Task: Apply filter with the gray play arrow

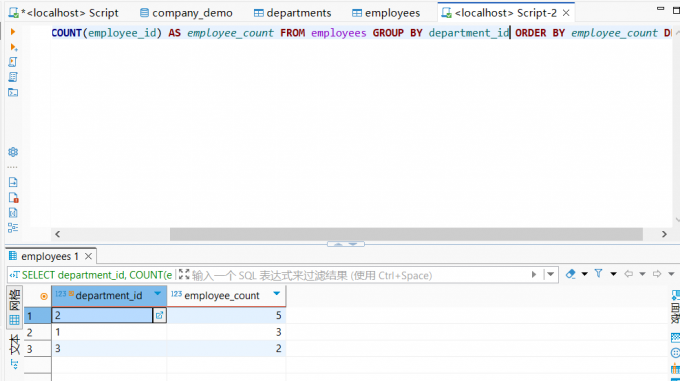Action: pos(534,274)
